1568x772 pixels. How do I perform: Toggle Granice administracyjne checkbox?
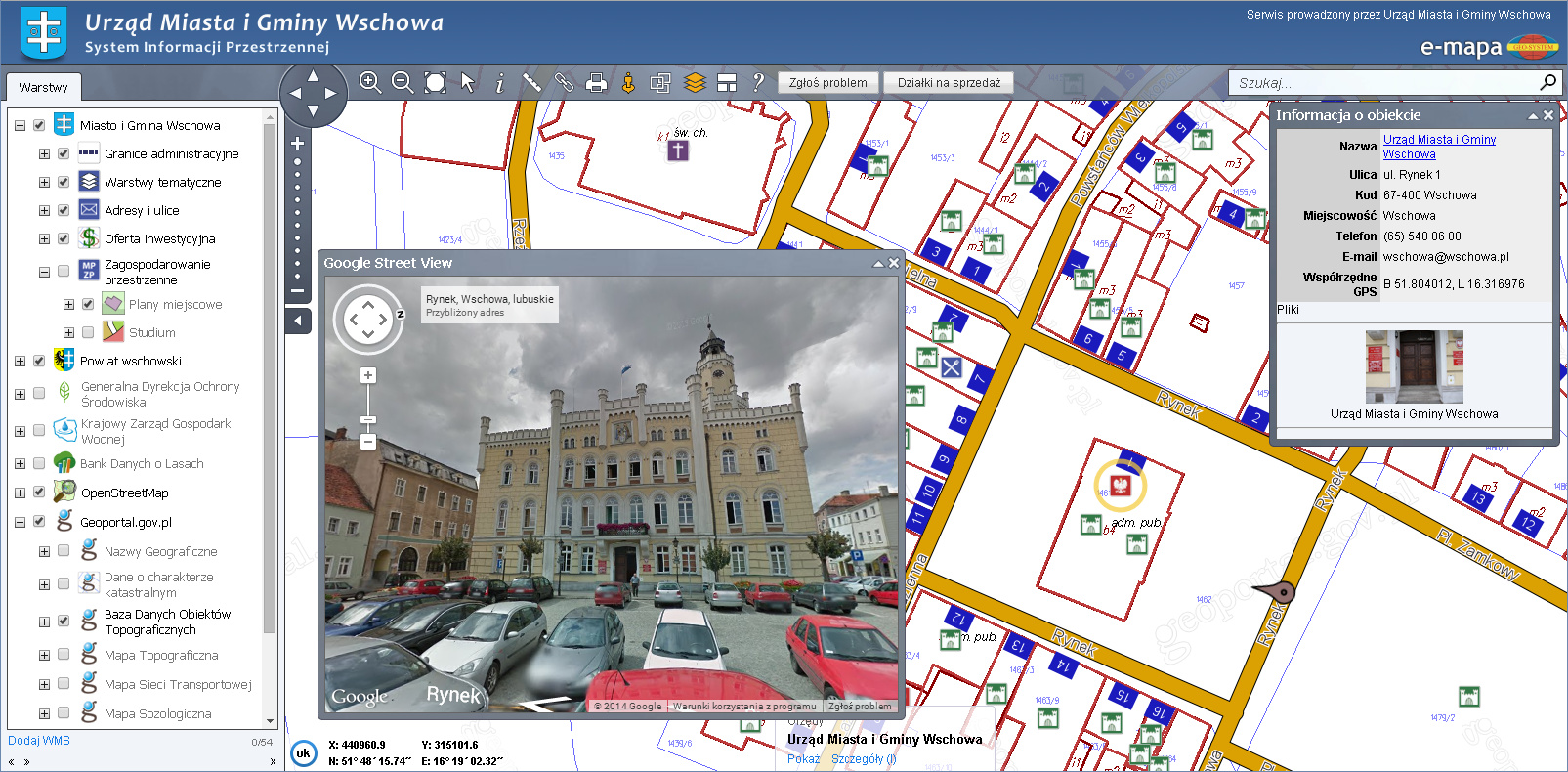pyautogui.click(x=64, y=153)
